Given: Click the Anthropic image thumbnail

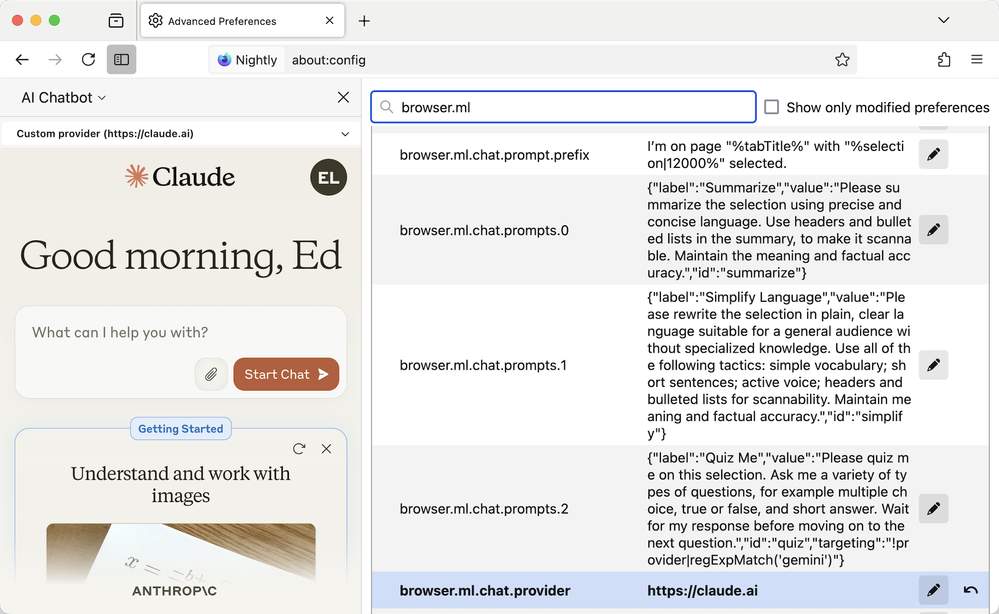Looking at the screenshot, I should [181, 553].
